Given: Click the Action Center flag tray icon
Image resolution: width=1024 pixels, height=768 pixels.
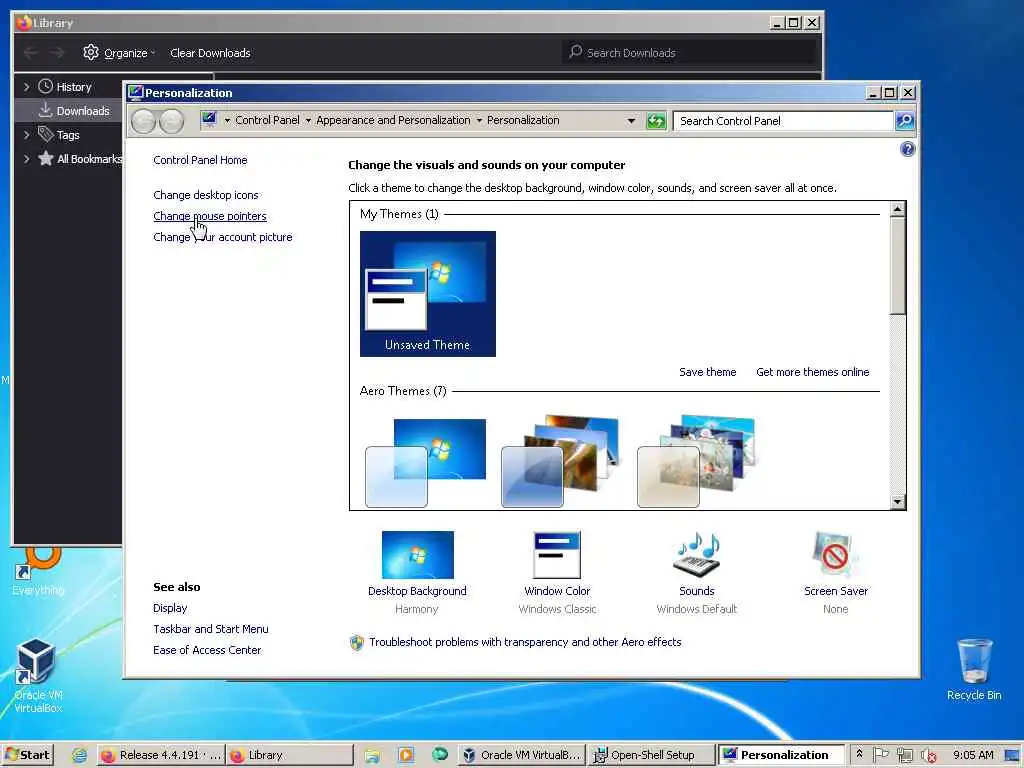Looking at the screenshot, I should click(x=880, y=754).
